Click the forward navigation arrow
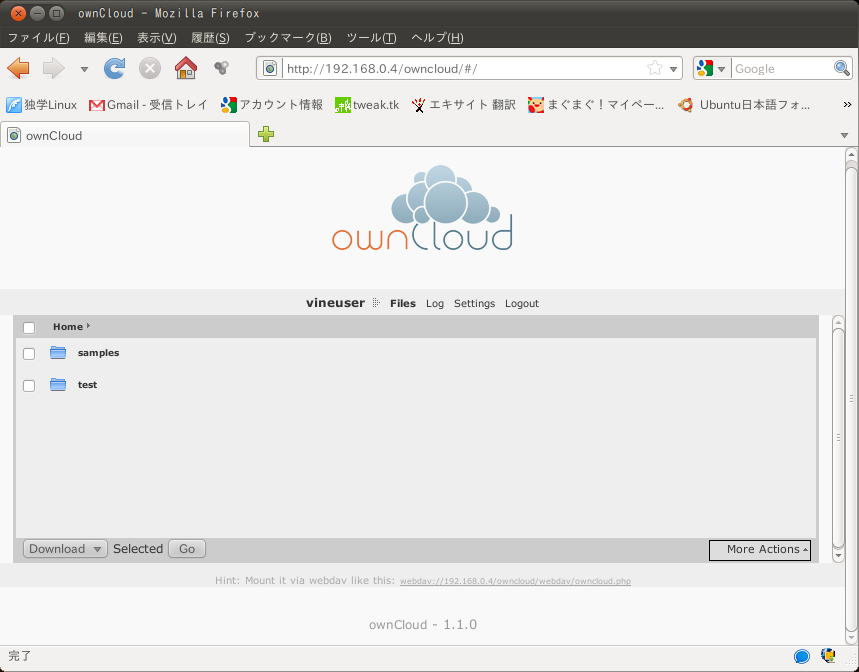The width and height of the screenshot is (859, 672). [53, 68]
